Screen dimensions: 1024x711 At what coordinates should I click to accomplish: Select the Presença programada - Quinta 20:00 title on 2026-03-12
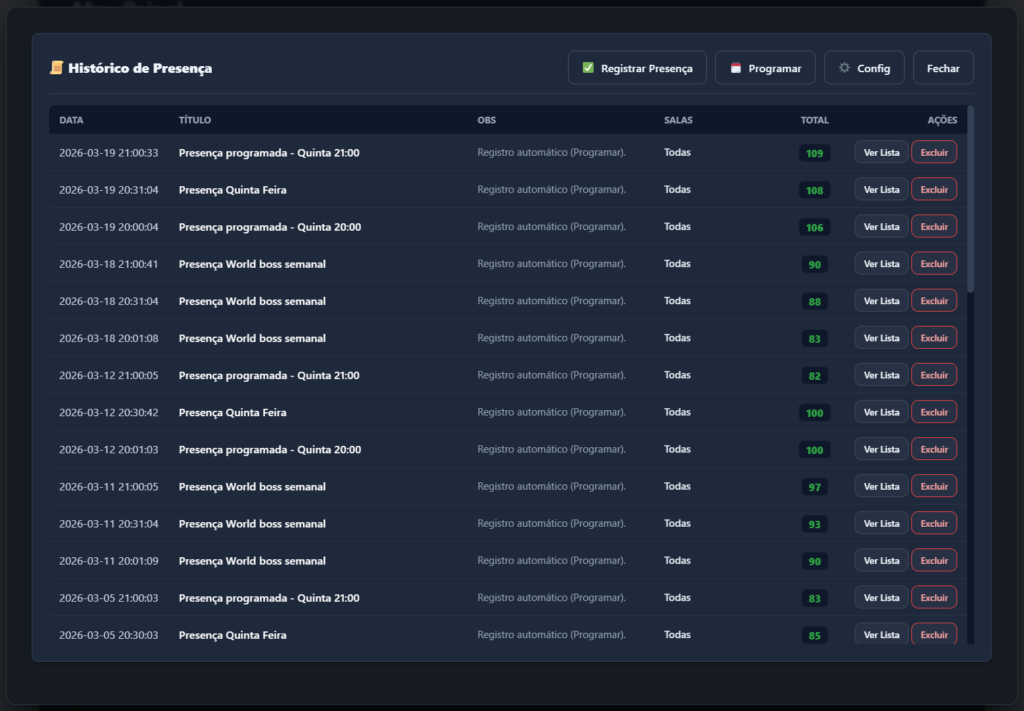pyautogui.click(x=269, y=450)
